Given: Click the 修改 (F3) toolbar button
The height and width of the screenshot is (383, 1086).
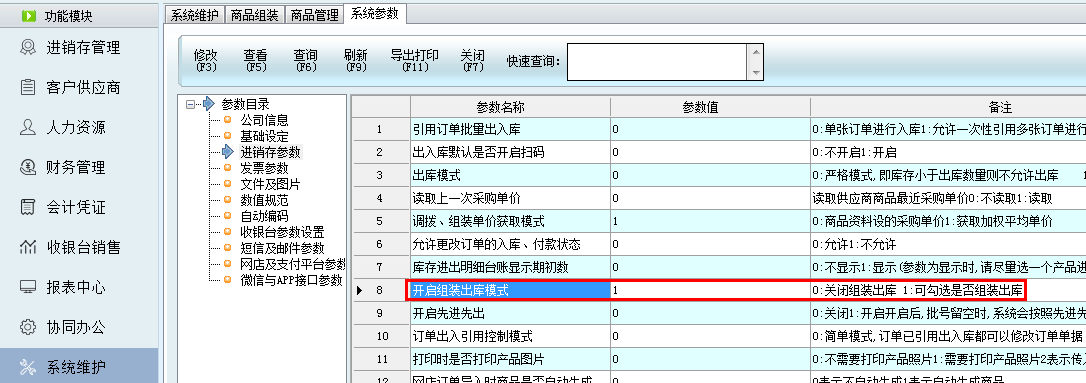Looking at the screenshot, I should 206,61.
